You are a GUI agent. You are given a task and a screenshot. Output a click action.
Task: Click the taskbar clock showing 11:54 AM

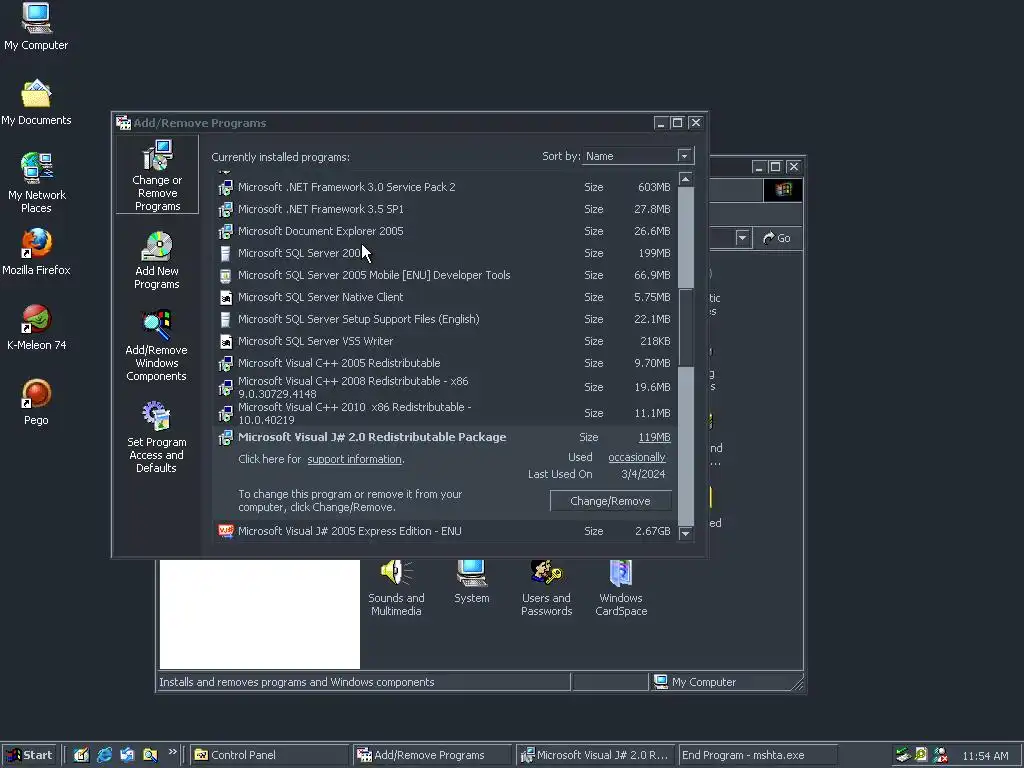[985, 756]
